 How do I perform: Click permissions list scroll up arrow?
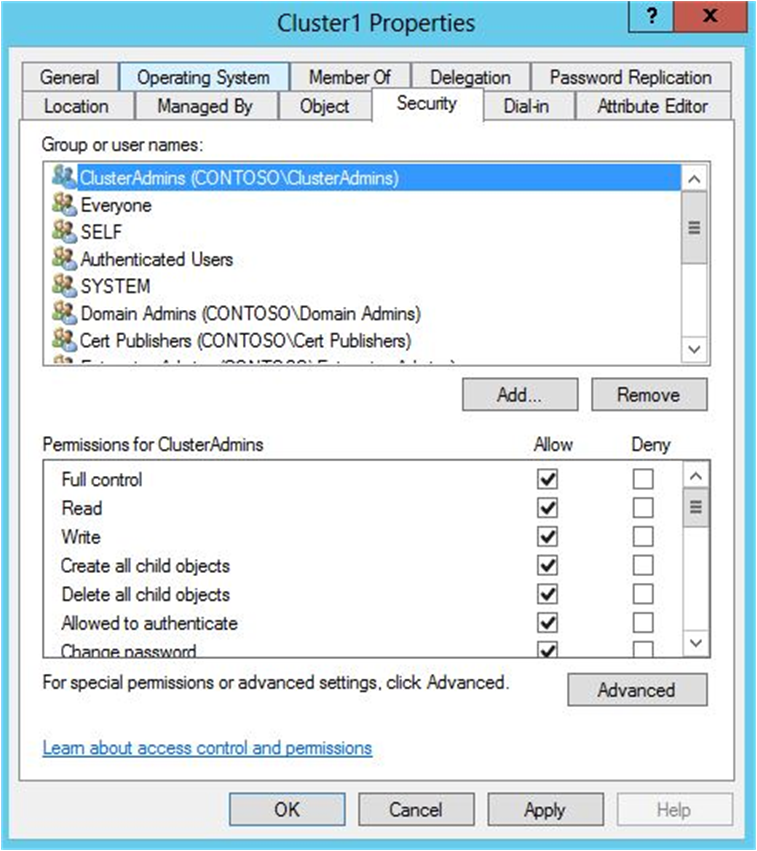tap(696, 477)
